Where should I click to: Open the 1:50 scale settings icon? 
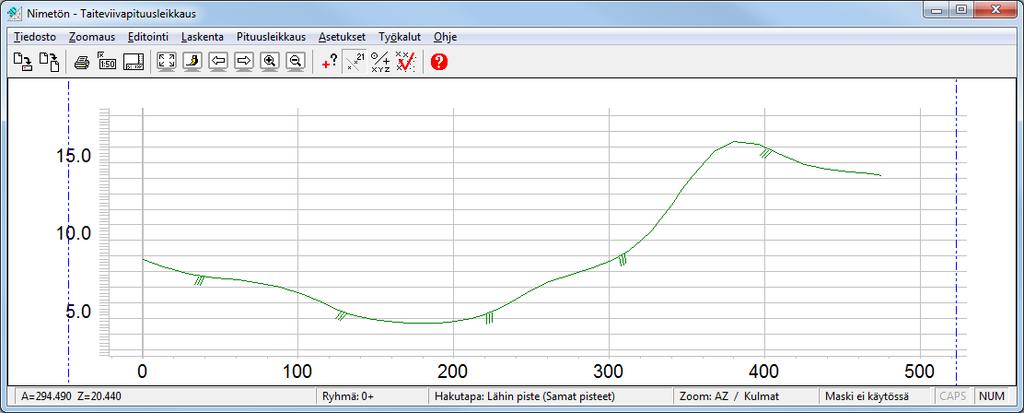coord(106,62)
